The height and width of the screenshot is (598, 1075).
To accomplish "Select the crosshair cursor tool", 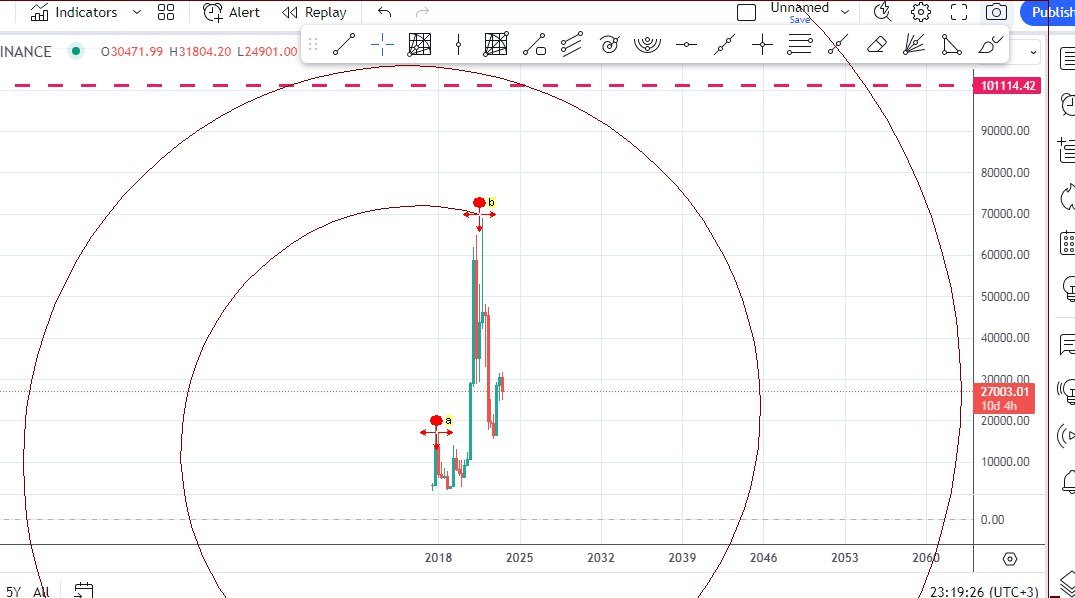I will tap(382, 45).
